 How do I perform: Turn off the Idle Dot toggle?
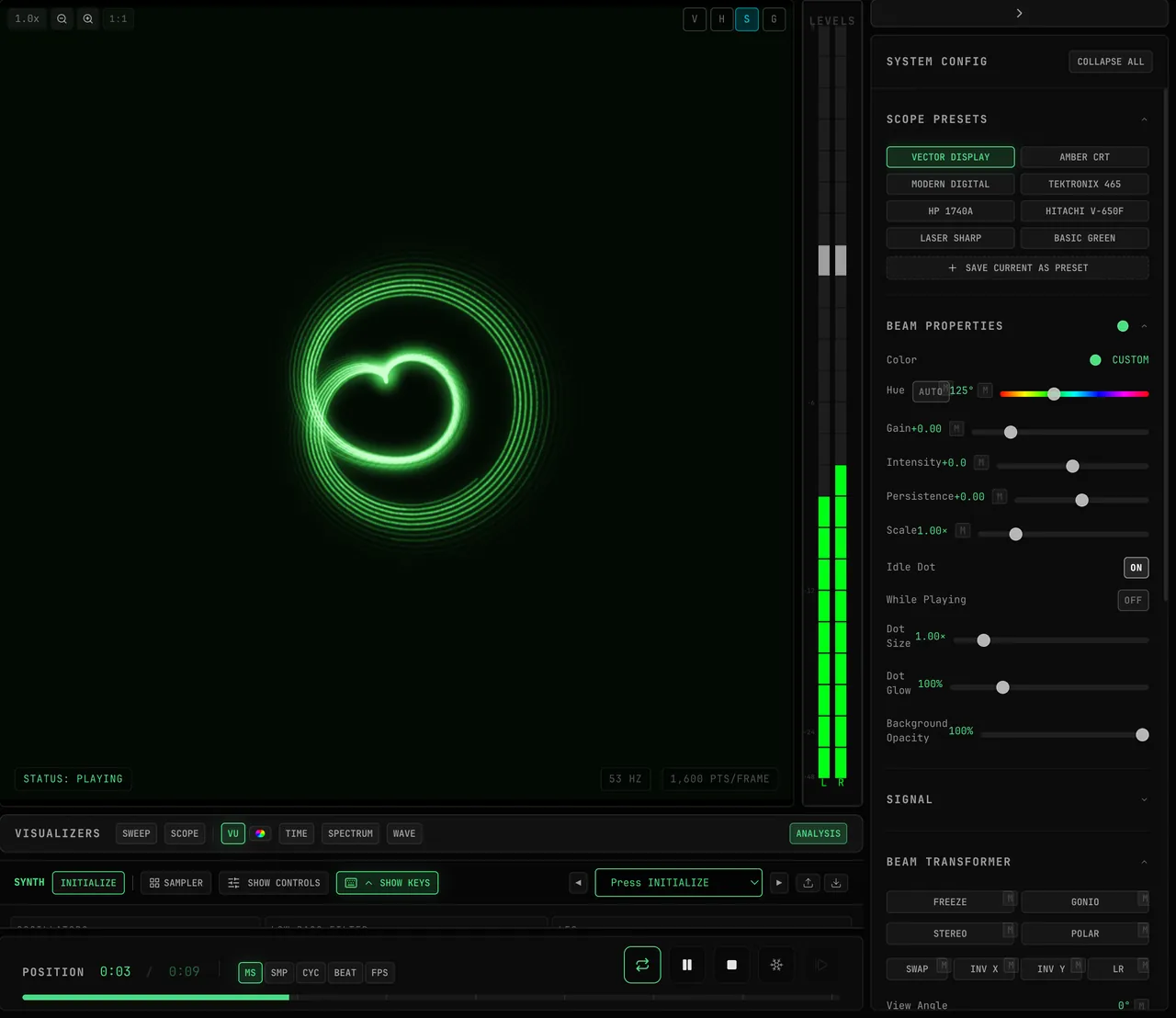[x=1136, y=567]
